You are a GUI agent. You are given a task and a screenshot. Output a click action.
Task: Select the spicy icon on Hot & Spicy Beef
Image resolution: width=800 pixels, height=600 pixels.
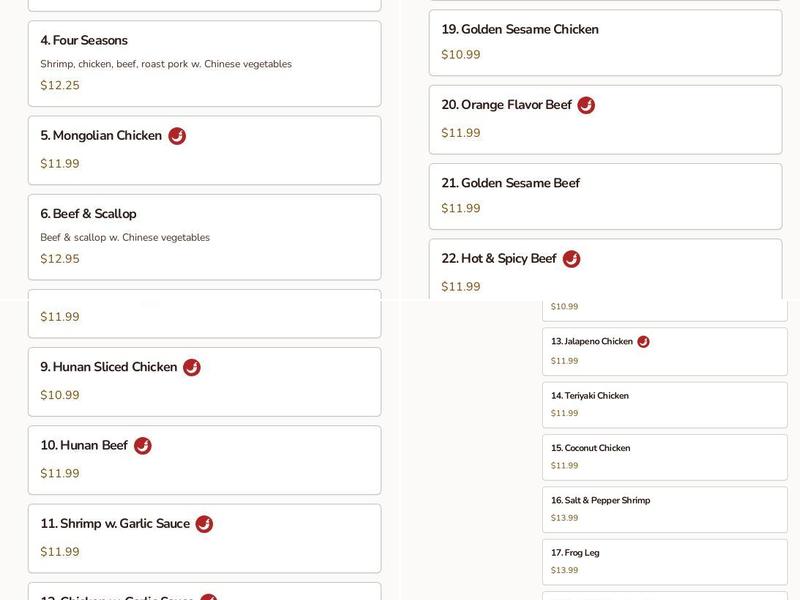coord(571,258)
